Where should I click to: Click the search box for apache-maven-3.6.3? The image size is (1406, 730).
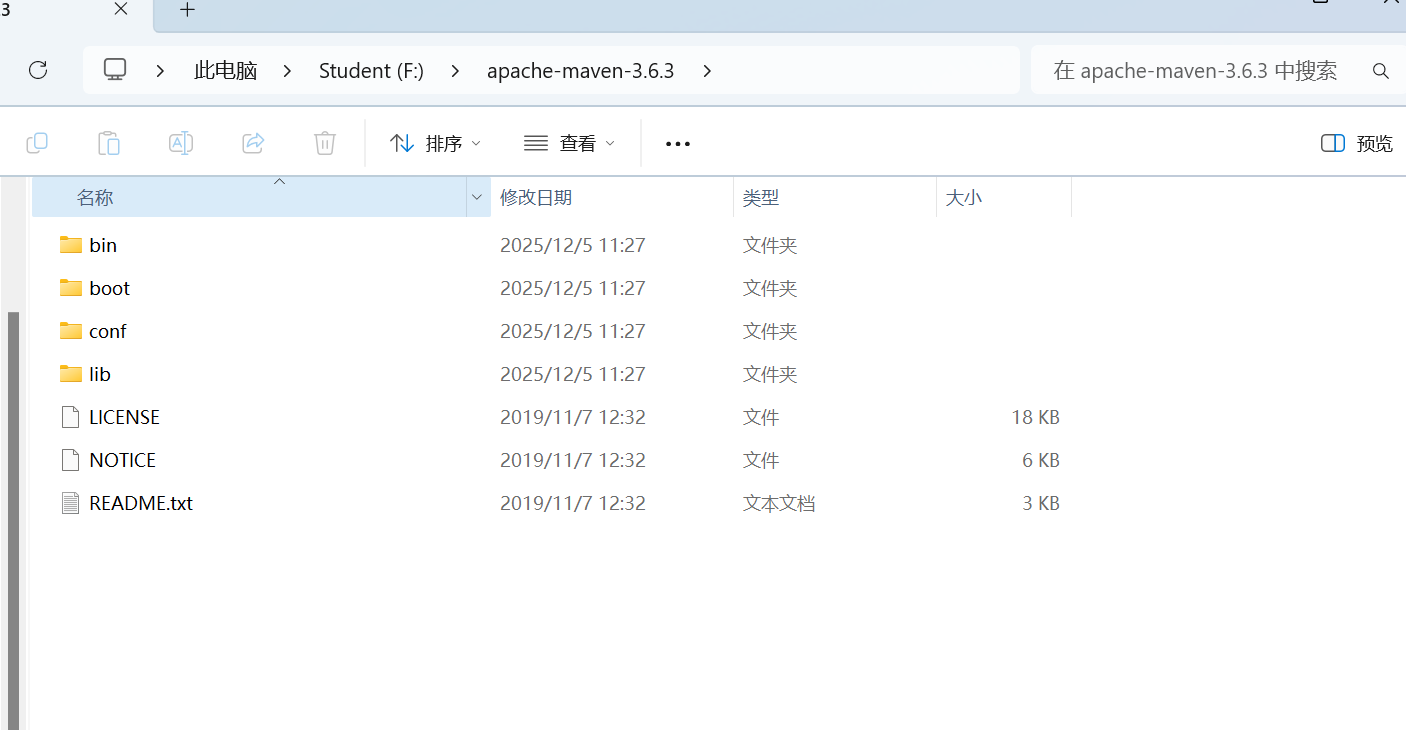point(1195,71)
